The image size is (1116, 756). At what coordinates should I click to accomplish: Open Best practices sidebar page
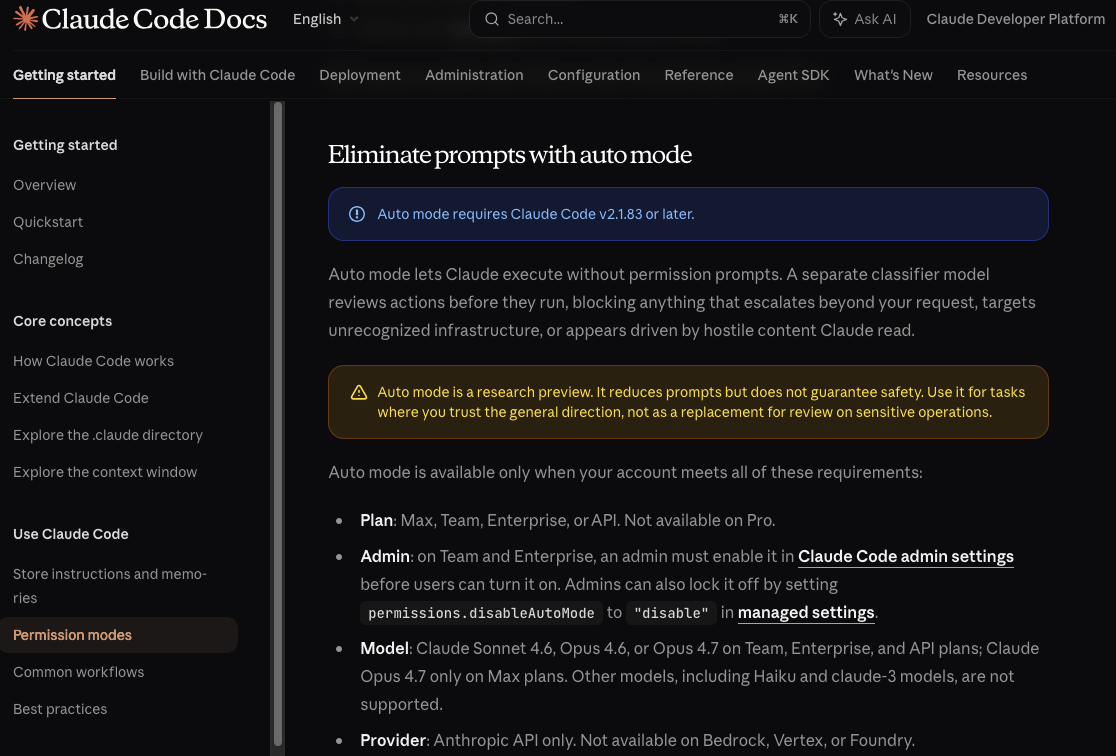60,709
